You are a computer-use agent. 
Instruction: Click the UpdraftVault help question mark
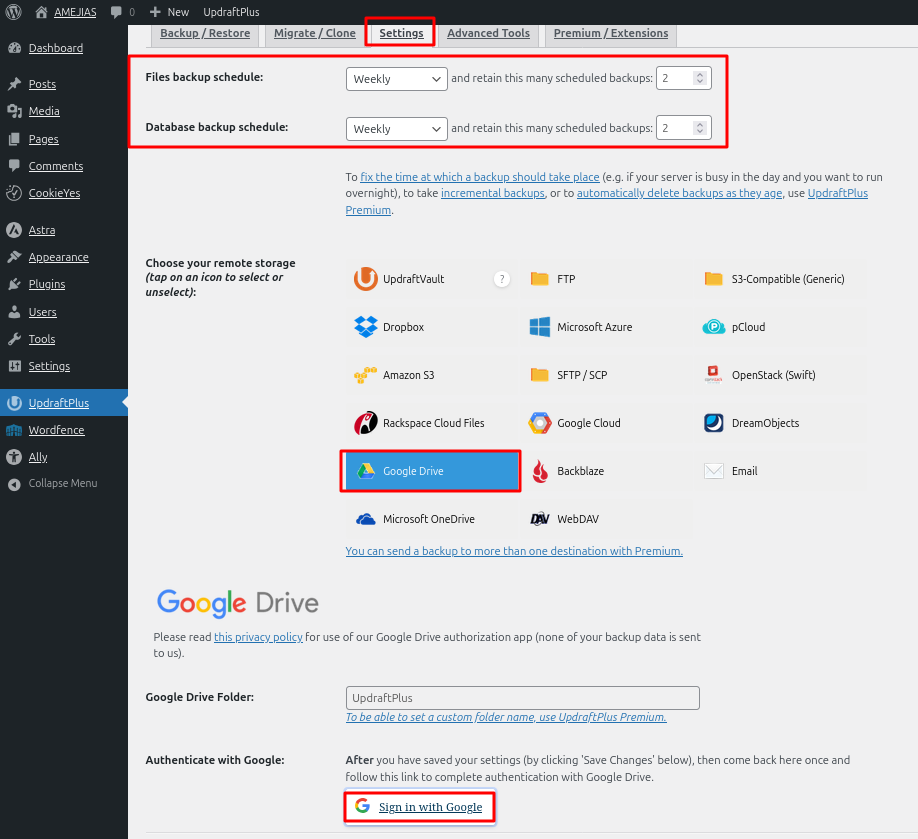(502, 279)
